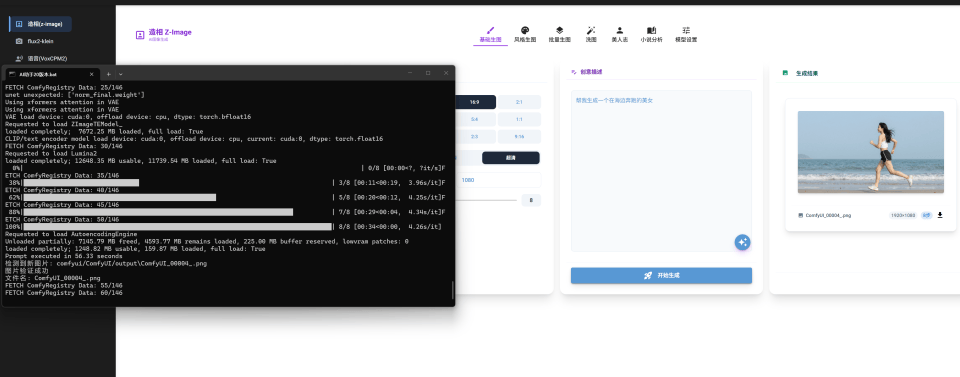
Task: Select the 9:16 aspect ratio
Action: tap(519, 136)
